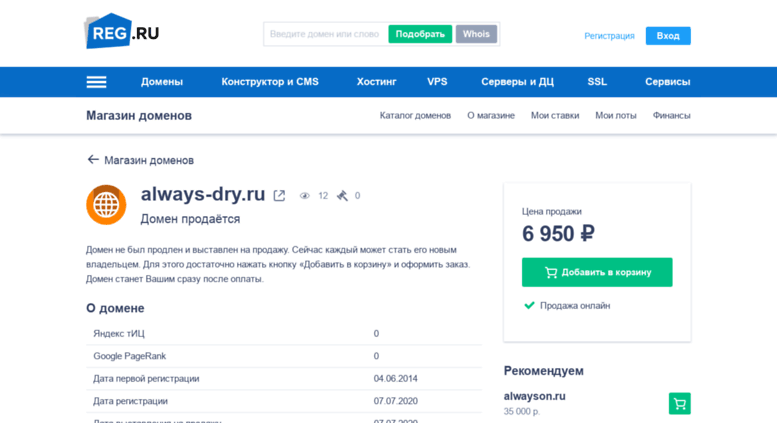777x423 pixels.
Task: Click the О домене heading
Action: coord(115,308)
